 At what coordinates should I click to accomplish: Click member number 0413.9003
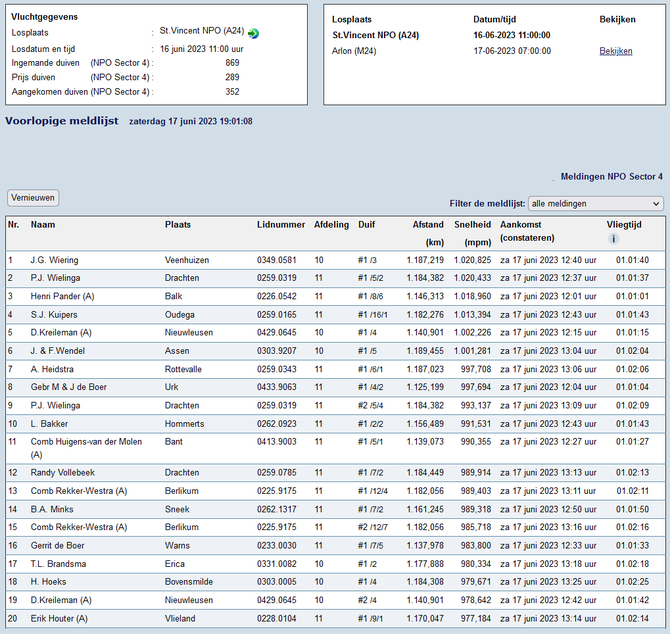(x=276, y=442)
